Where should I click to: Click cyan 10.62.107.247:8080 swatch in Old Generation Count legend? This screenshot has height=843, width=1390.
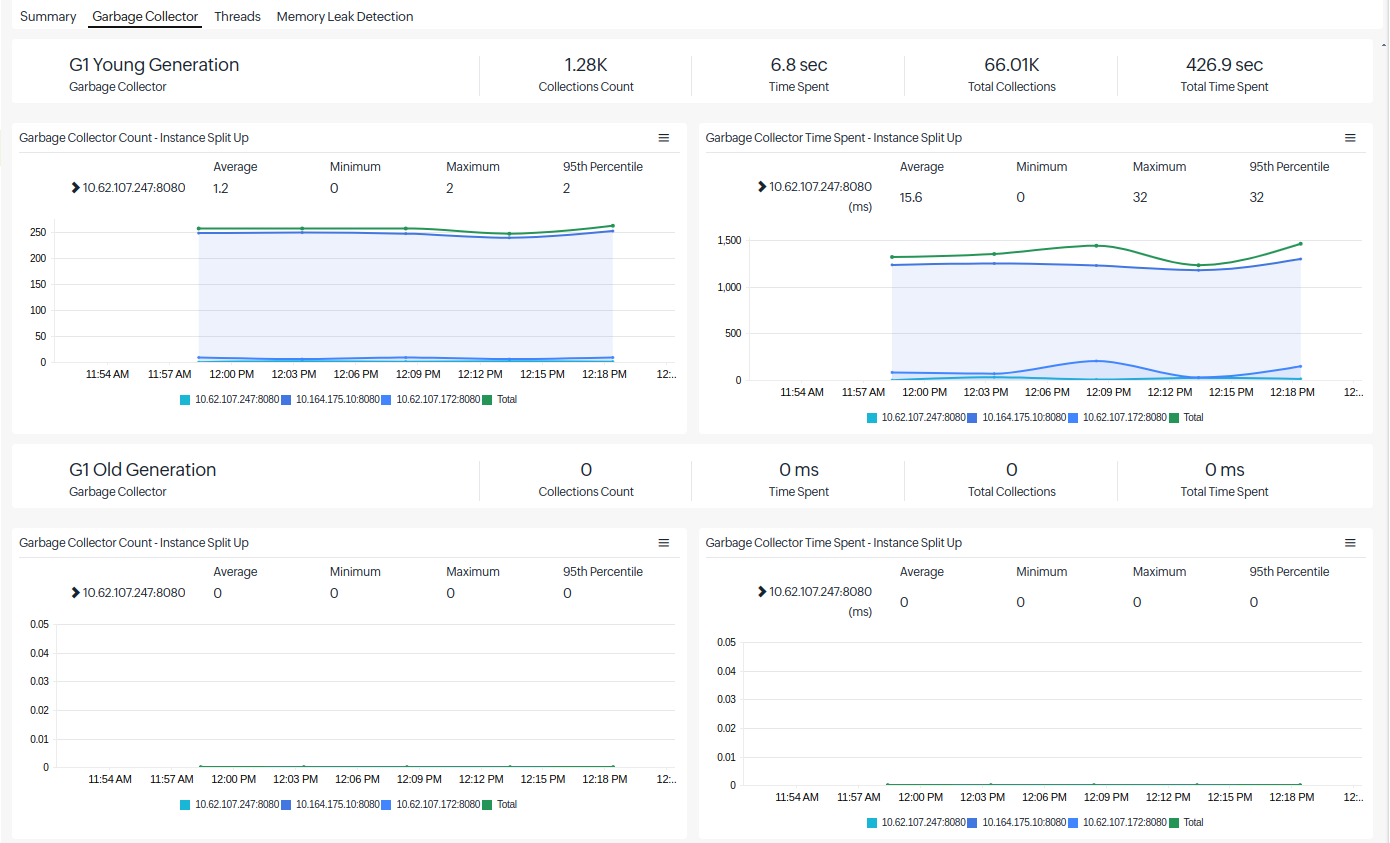click(185, 805)
